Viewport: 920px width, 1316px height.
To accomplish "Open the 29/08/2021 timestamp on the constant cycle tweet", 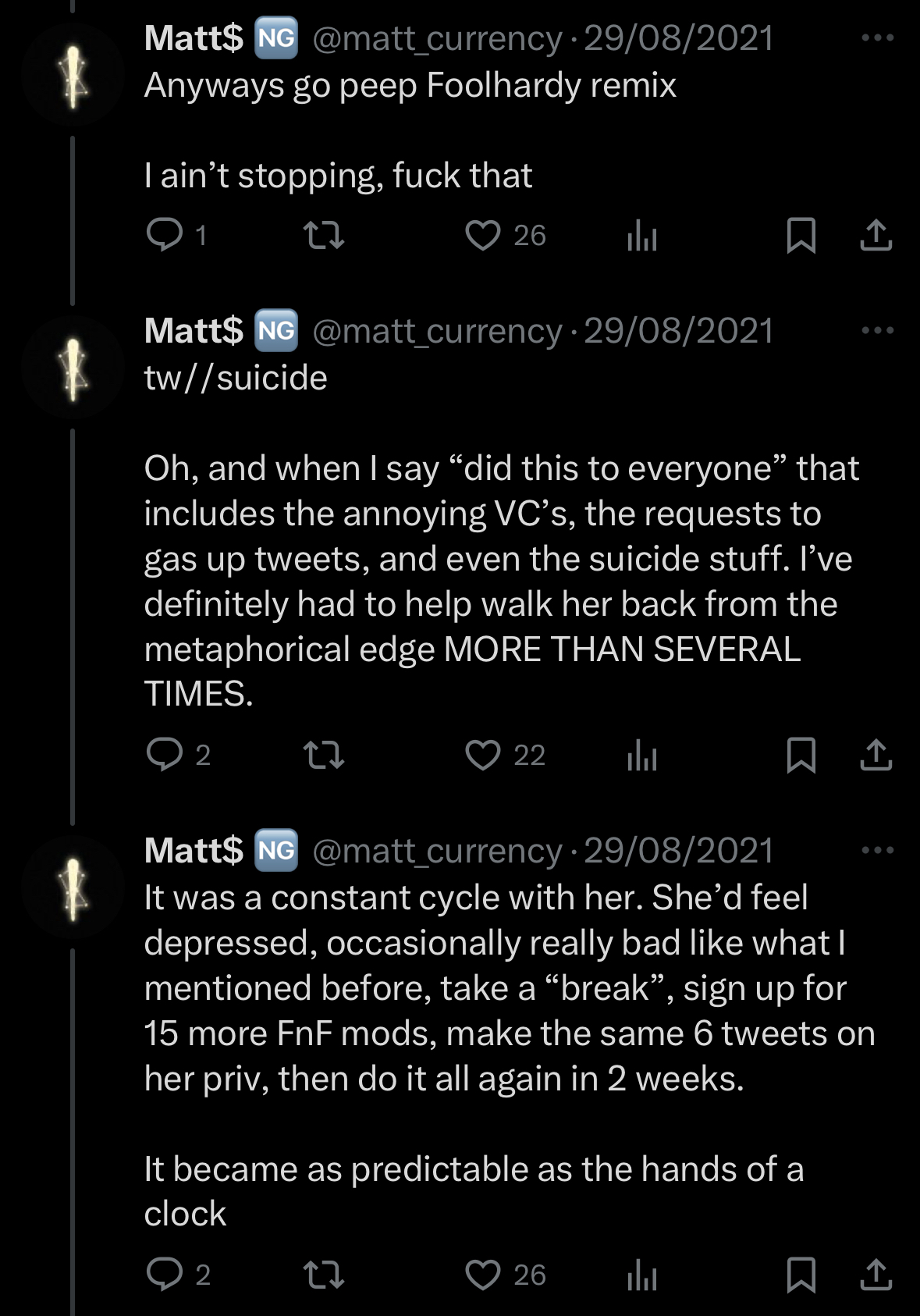I will click(679, 850).
